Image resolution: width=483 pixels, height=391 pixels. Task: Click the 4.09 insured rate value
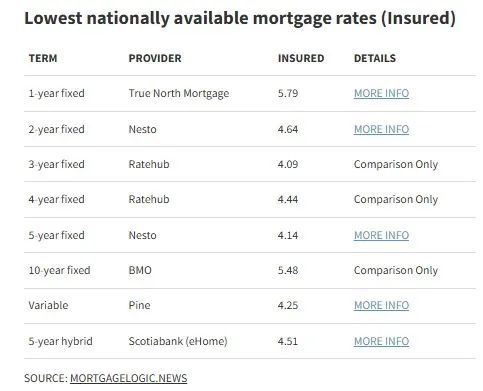288,164
